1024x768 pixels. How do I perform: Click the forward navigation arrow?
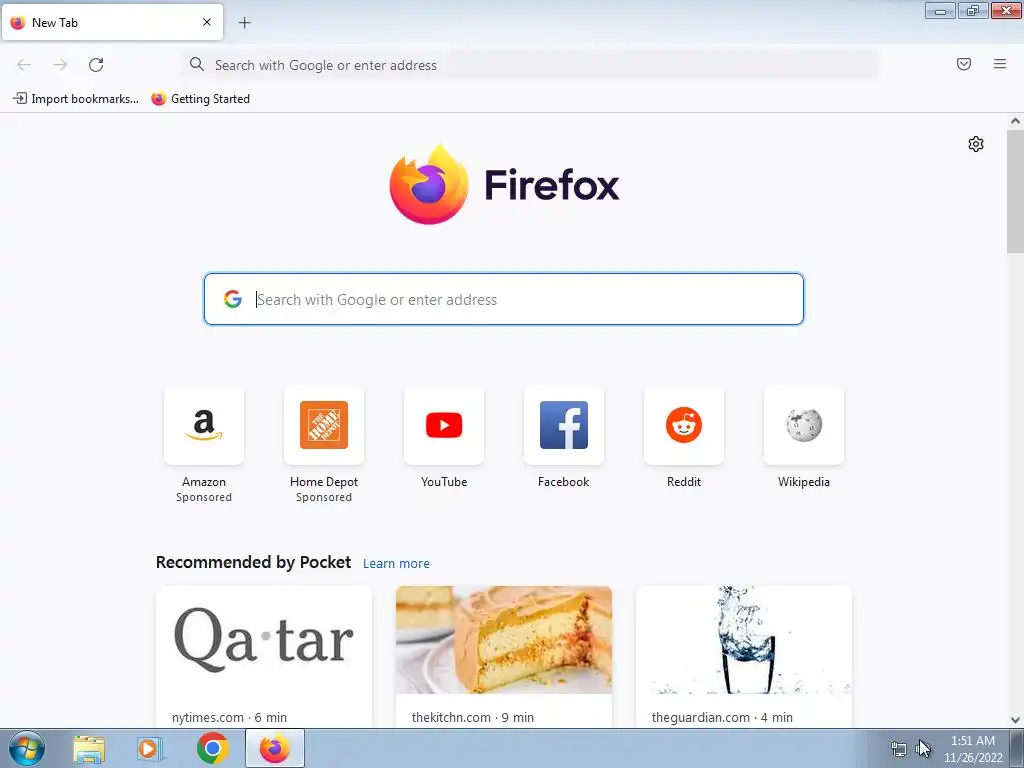[60, 65]
